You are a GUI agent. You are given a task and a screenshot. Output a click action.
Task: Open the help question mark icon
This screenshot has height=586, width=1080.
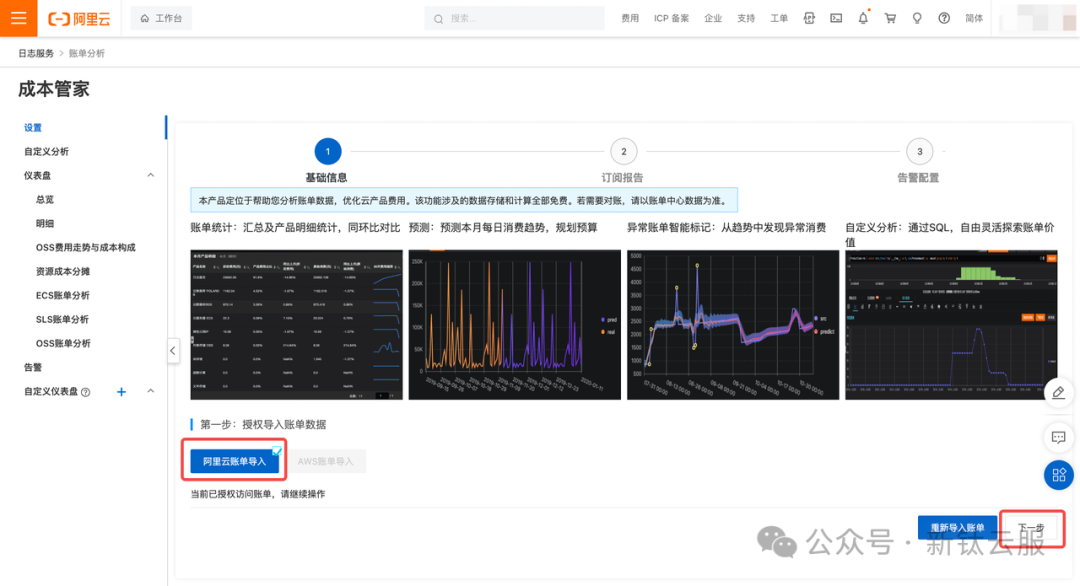tap(944, 19)
